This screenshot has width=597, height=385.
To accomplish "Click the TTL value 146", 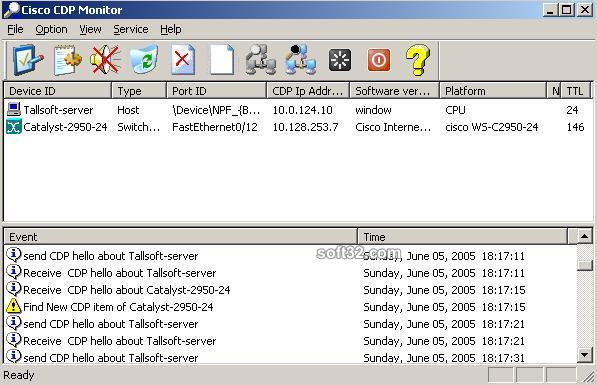I will pyautogui.click(x=575, y=127).
